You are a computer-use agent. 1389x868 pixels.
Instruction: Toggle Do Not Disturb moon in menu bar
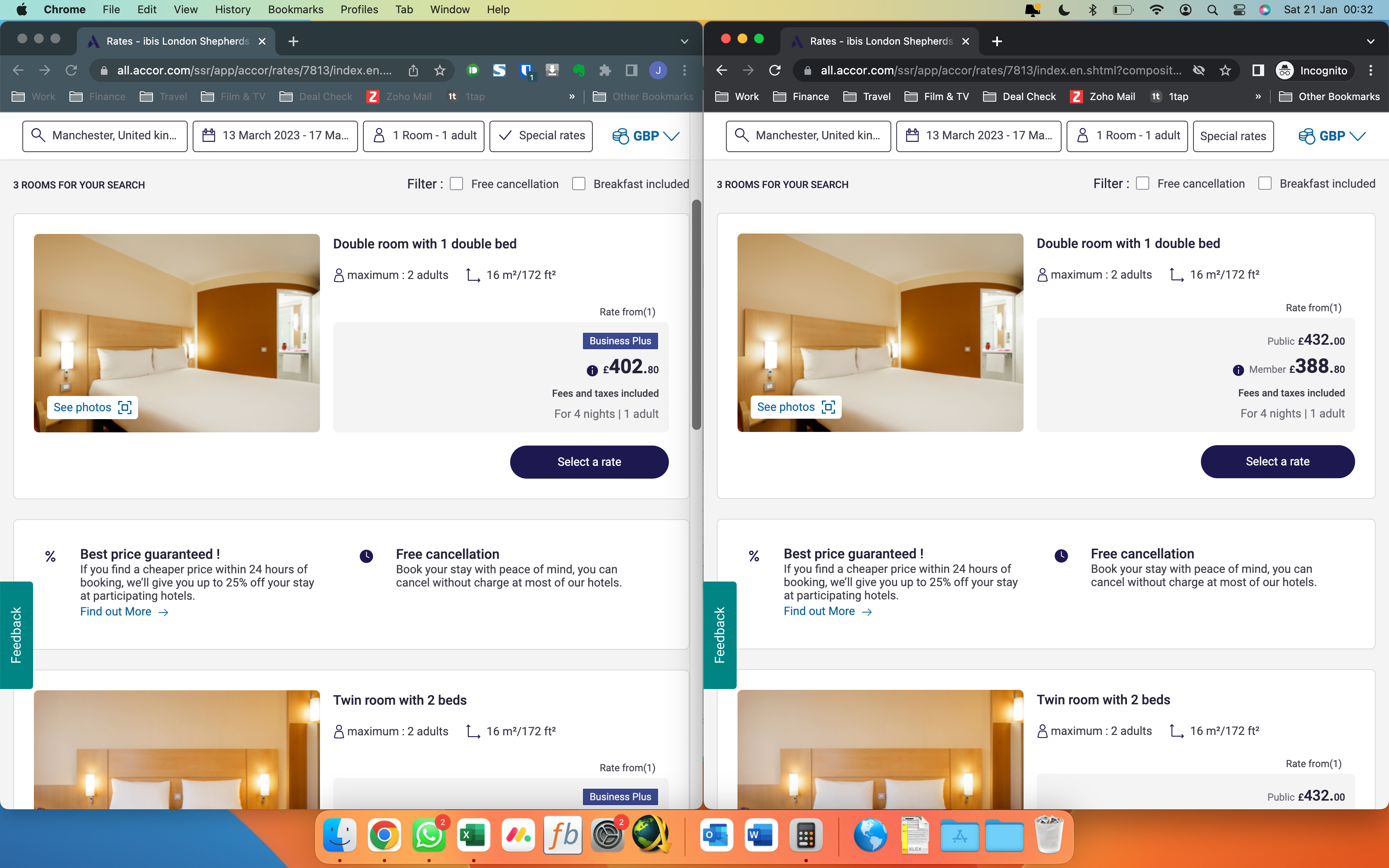pyautogui.click(x=1064, y=10)
